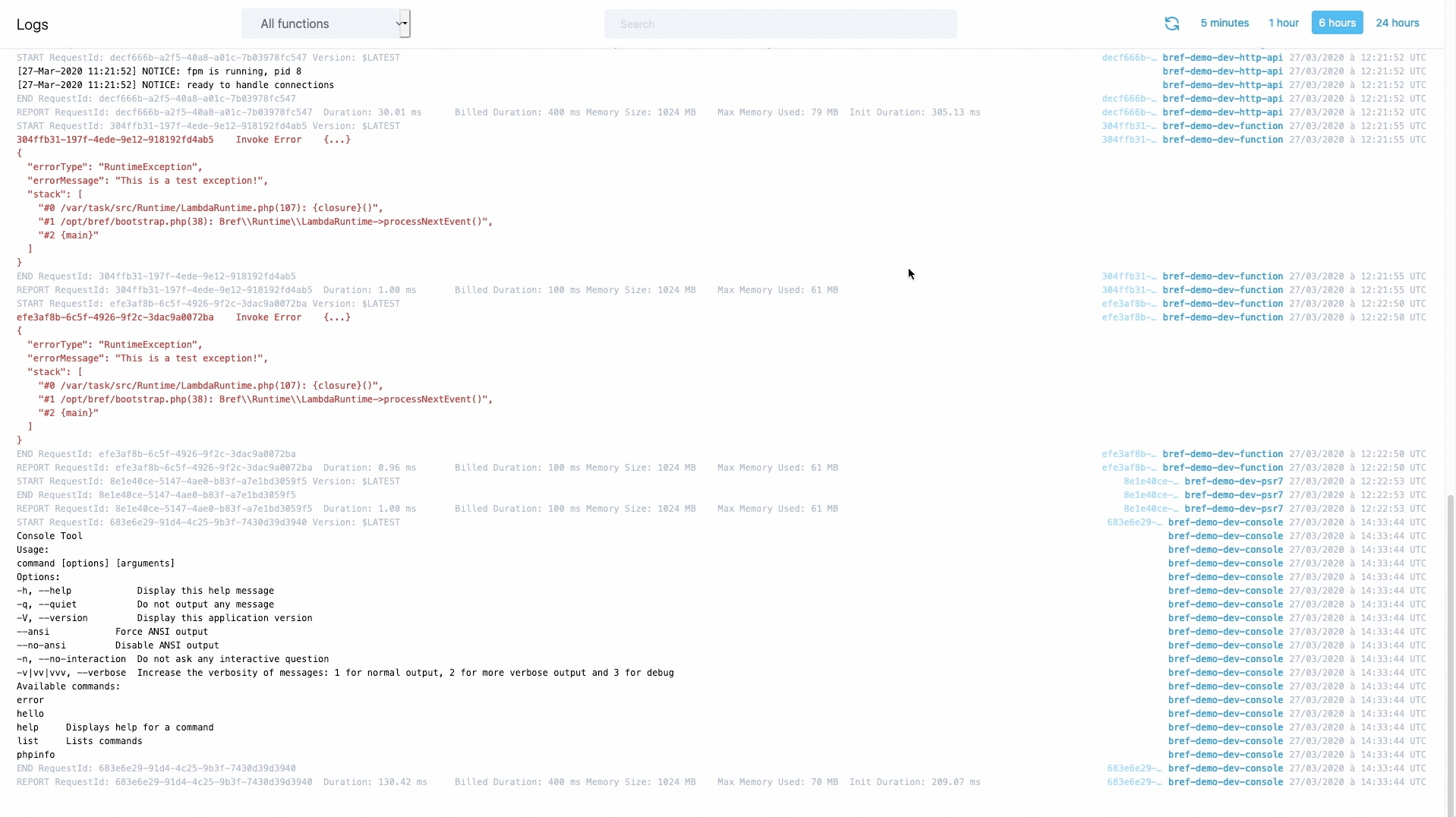Click the '-v|vv|vvv, --verbose' option line
Image resolution: width=1456 pixels, height=817 pixels.
pos(345,673)
